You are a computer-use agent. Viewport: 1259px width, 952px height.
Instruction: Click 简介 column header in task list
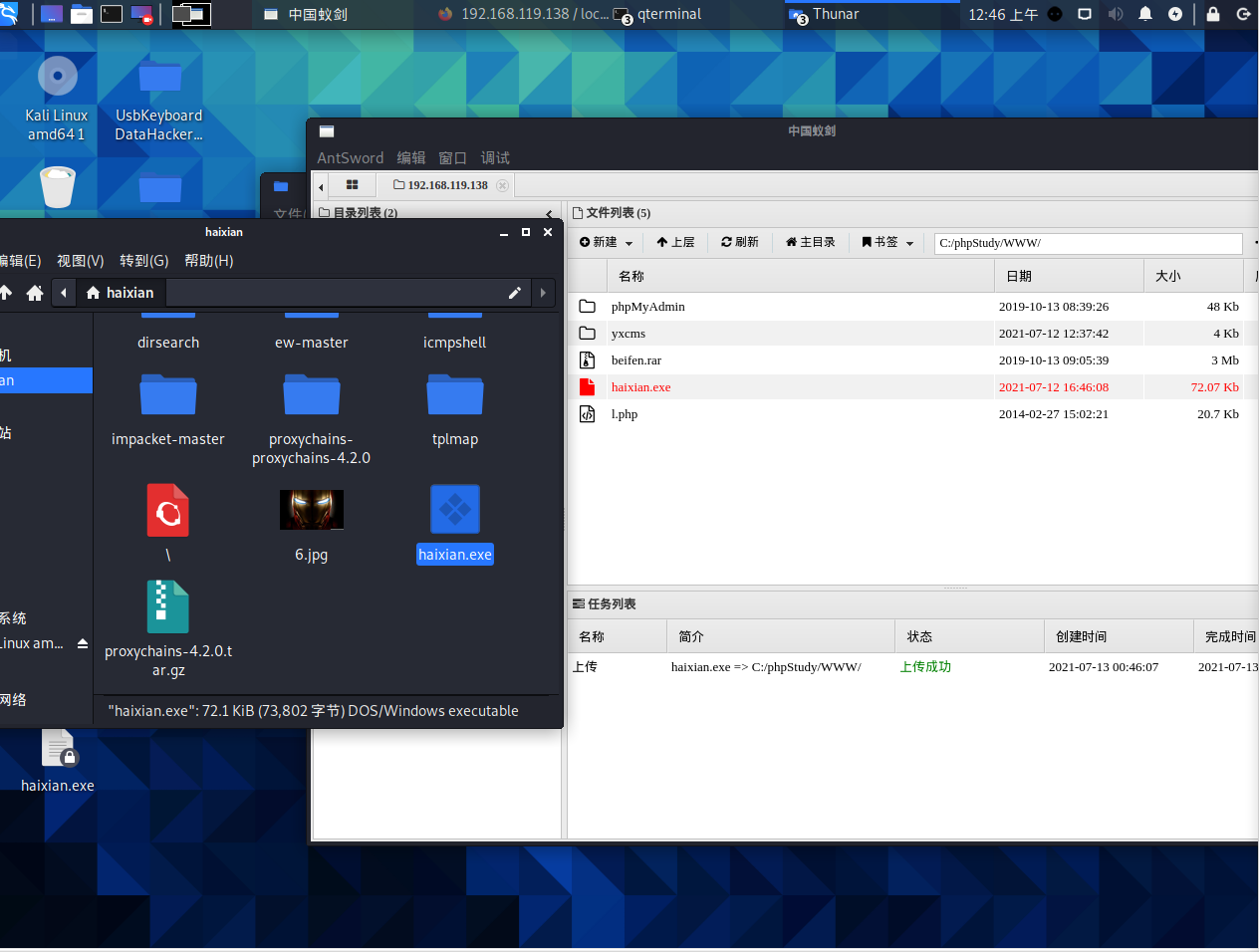coord(780,636)
